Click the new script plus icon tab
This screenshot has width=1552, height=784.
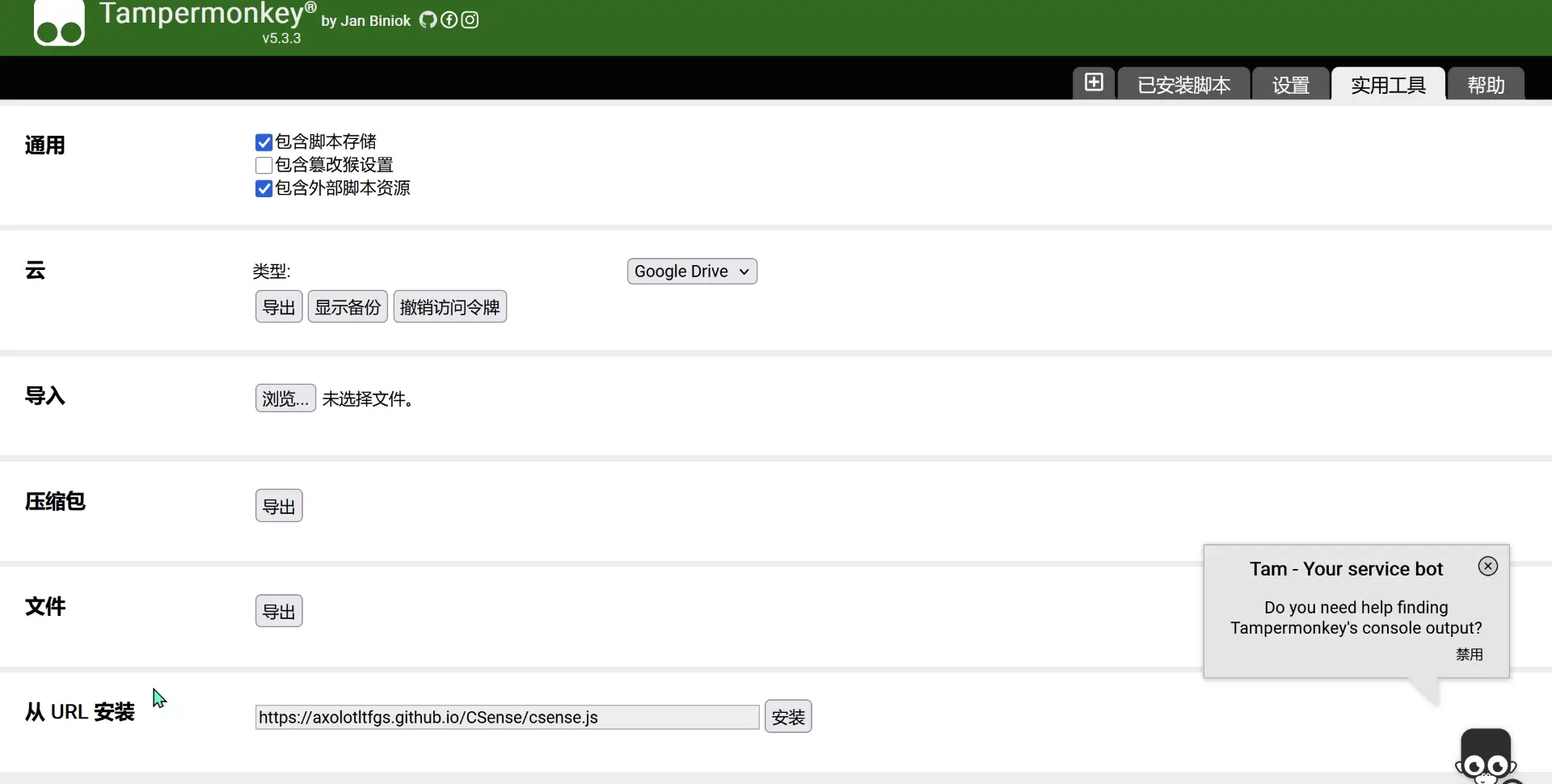[1094, 82]
